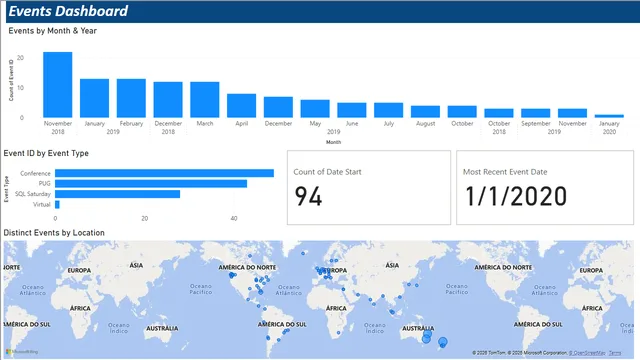This screenshot has height=360, width=640.
Task: Select the February 2019 bar
Action: 131,98
